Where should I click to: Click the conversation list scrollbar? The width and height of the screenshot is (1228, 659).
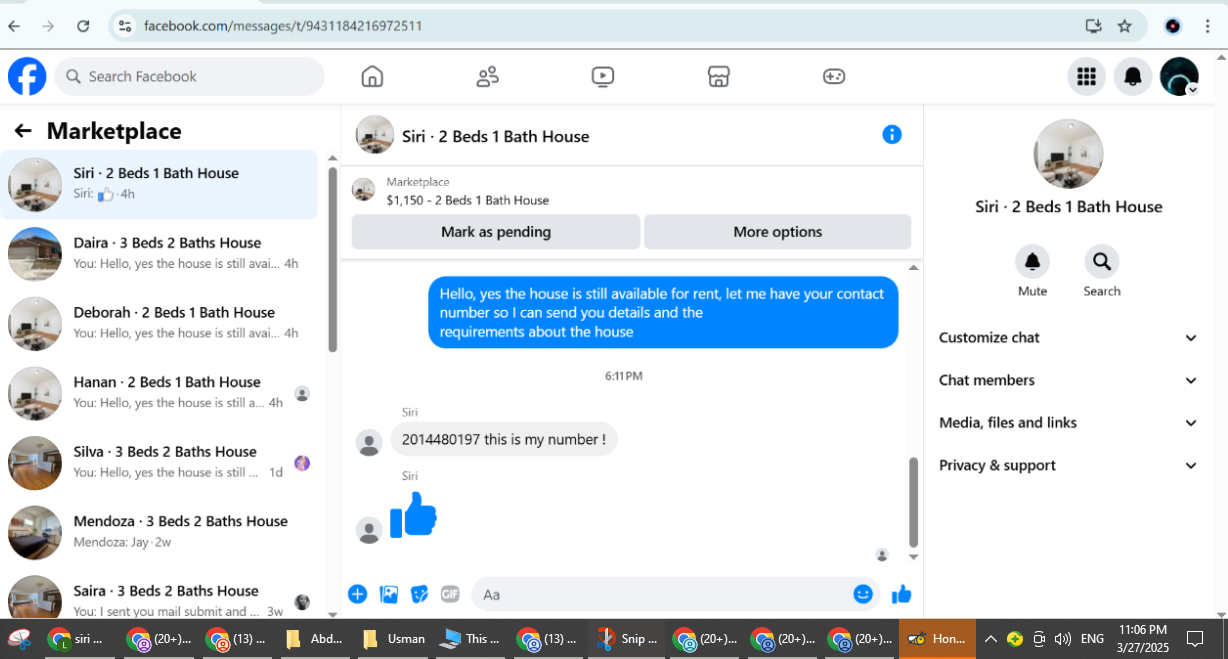[x=332, y=260]
